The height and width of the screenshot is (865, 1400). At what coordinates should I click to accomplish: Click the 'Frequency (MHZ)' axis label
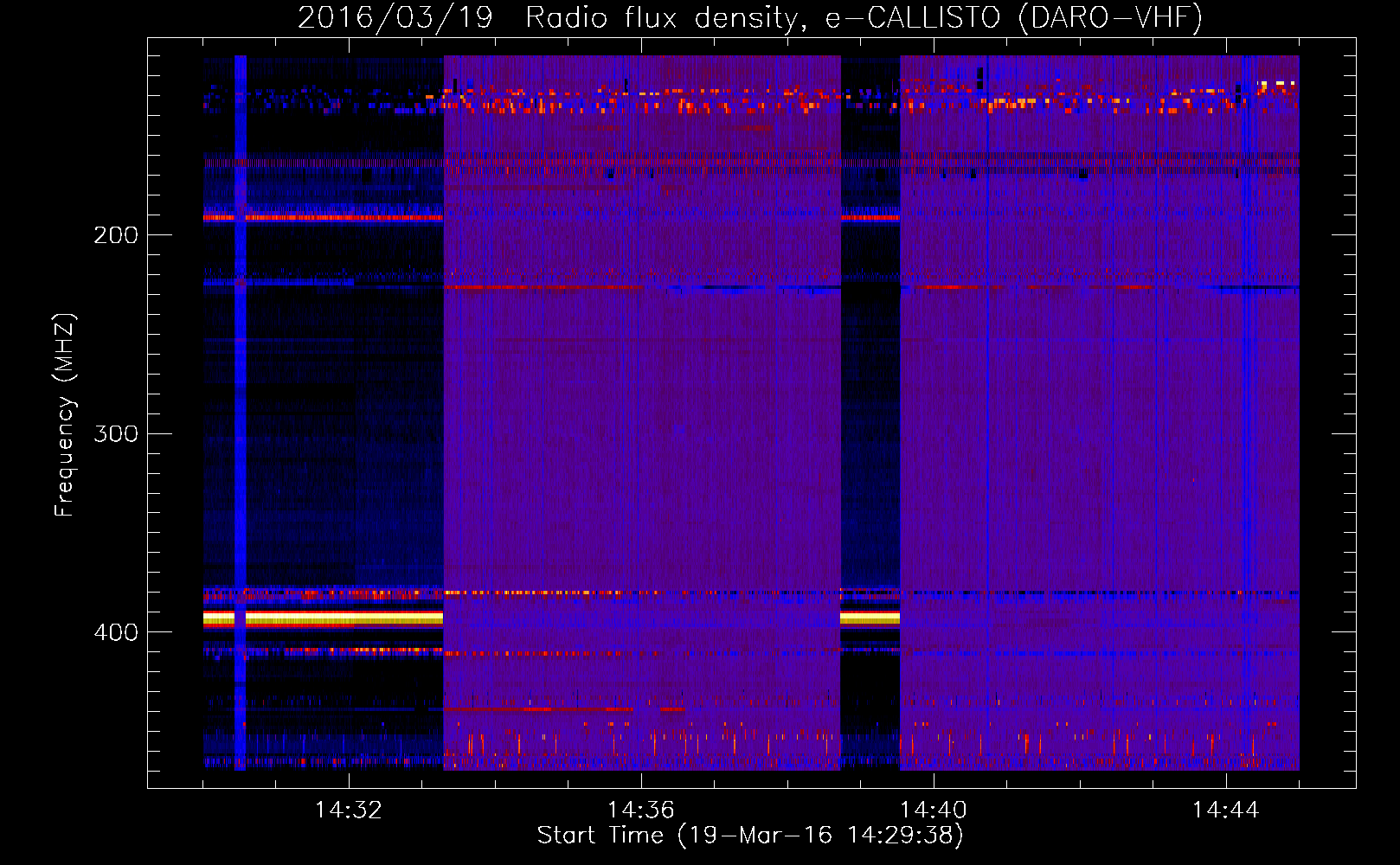pyautogui.click(x=65, y=415)
